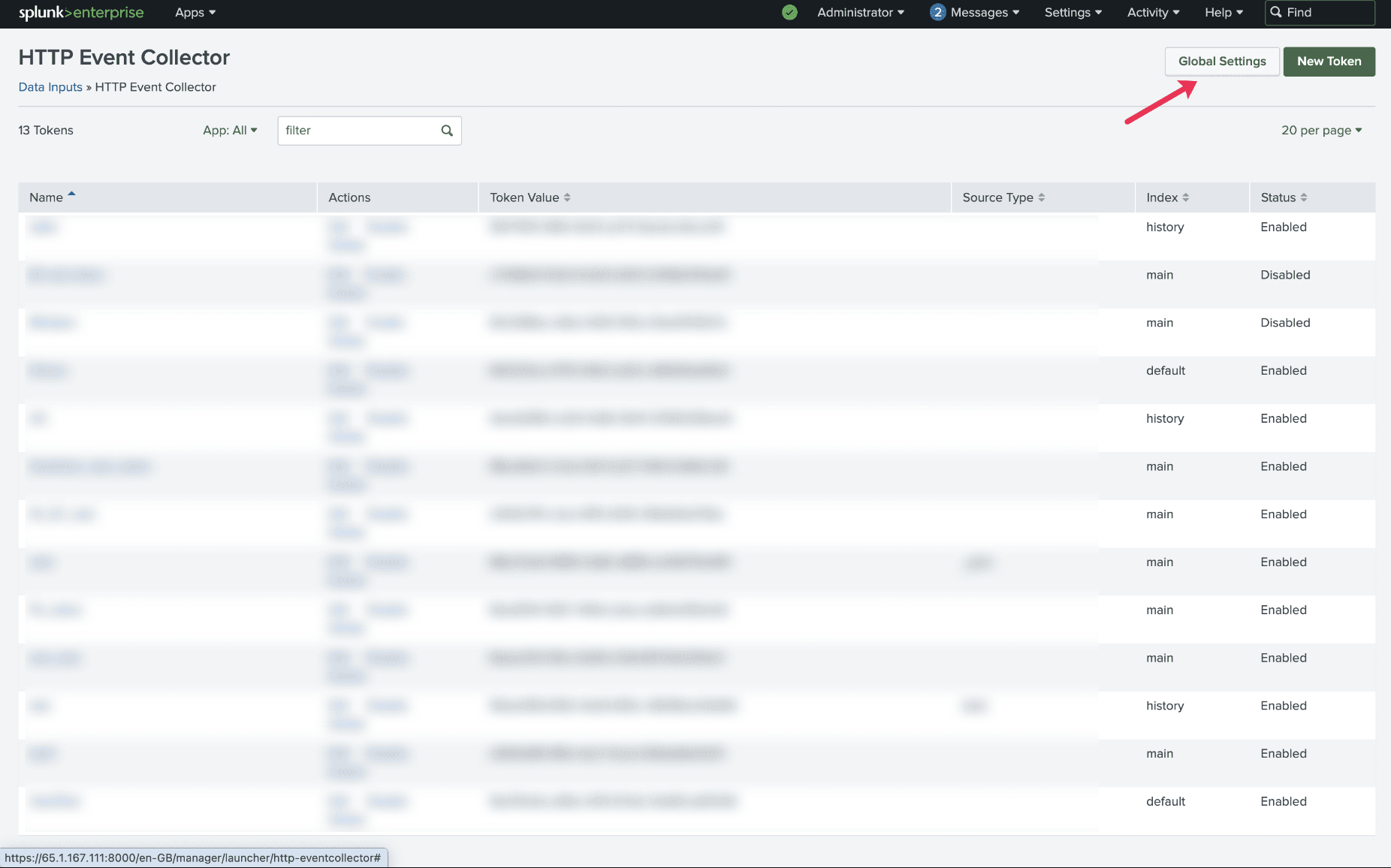Sort by Status column
The image size is (1391, 868).
[1284, 197]
